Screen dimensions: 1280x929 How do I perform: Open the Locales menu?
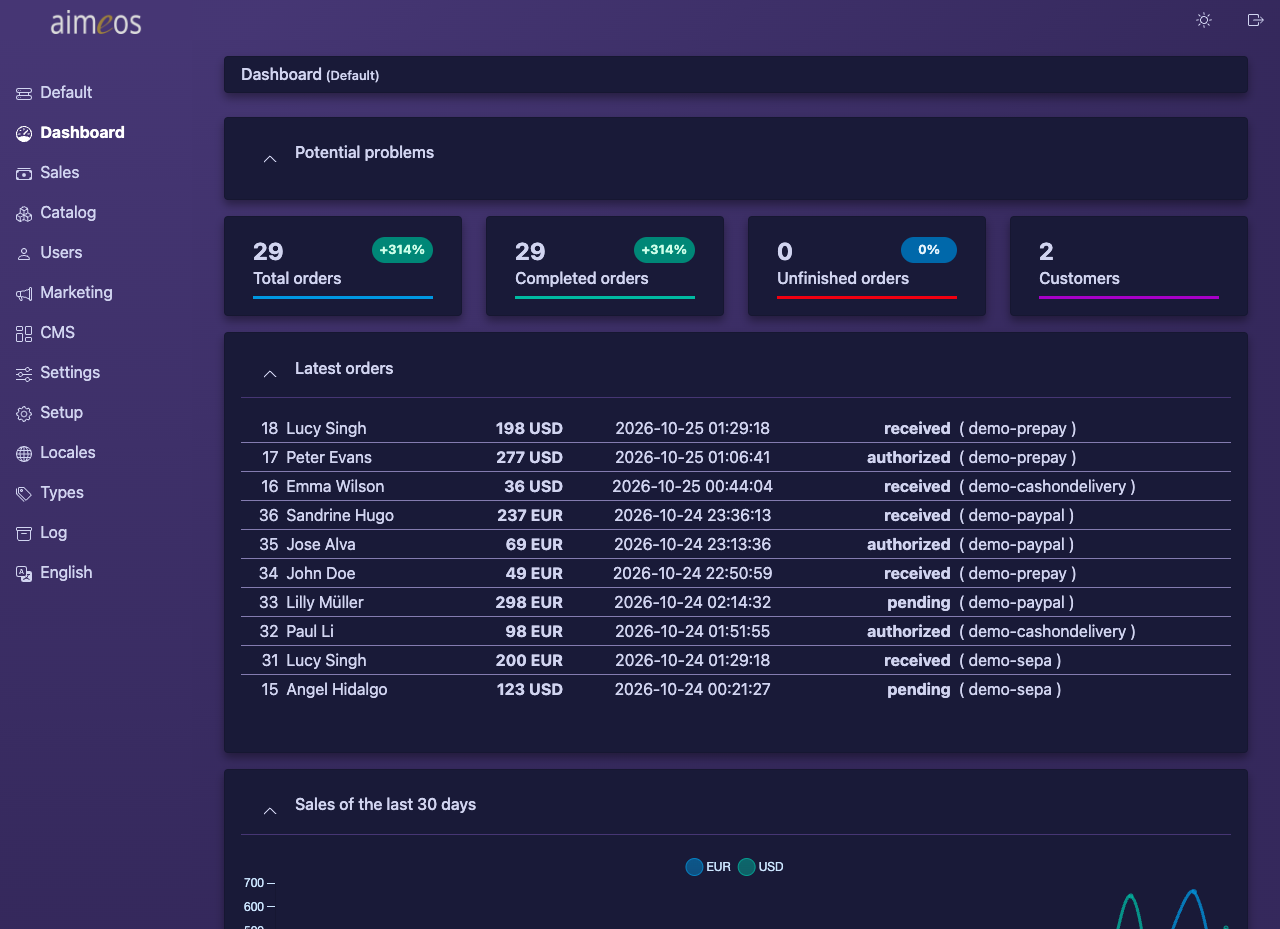pos(68,453)
